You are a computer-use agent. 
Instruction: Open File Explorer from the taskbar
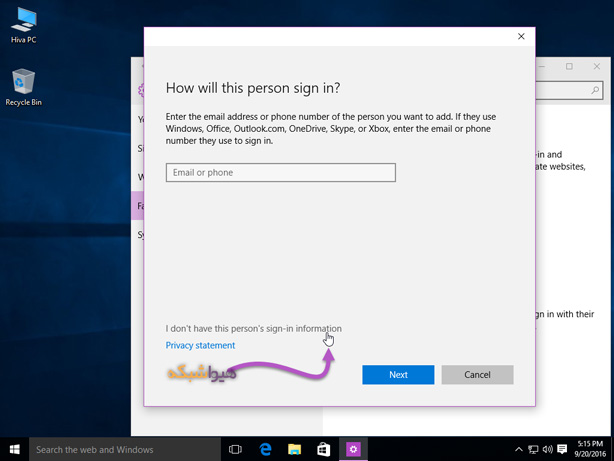tap(294, 449)
